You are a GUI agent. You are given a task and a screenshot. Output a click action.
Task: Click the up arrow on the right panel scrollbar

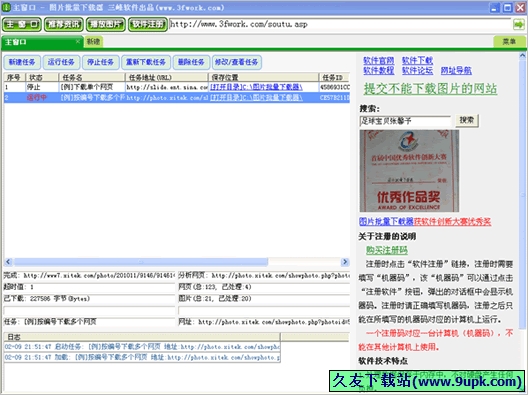[x=522, y=56]
